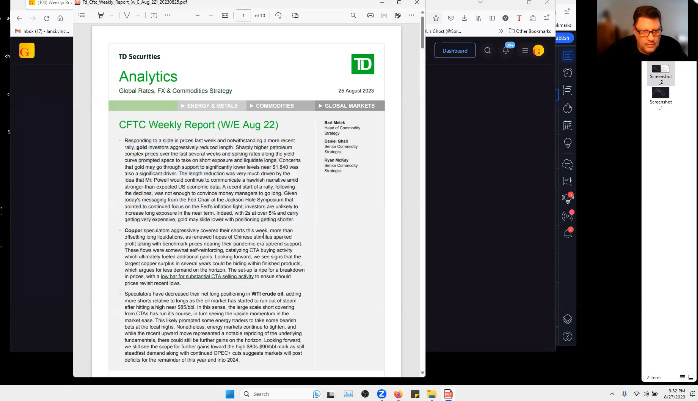The width and height of the screenshot is (698, 401).
Task: Click the lightbulb ideas icon in right sidebar
Action: click(567, 143)
